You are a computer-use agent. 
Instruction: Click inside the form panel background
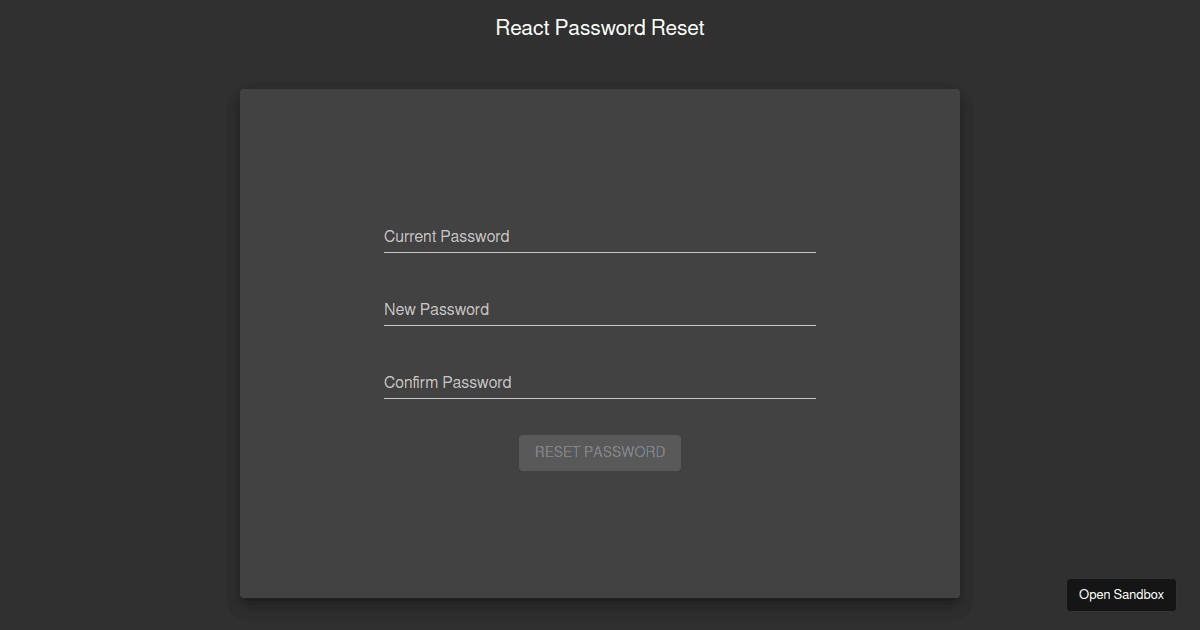point(600,540)
